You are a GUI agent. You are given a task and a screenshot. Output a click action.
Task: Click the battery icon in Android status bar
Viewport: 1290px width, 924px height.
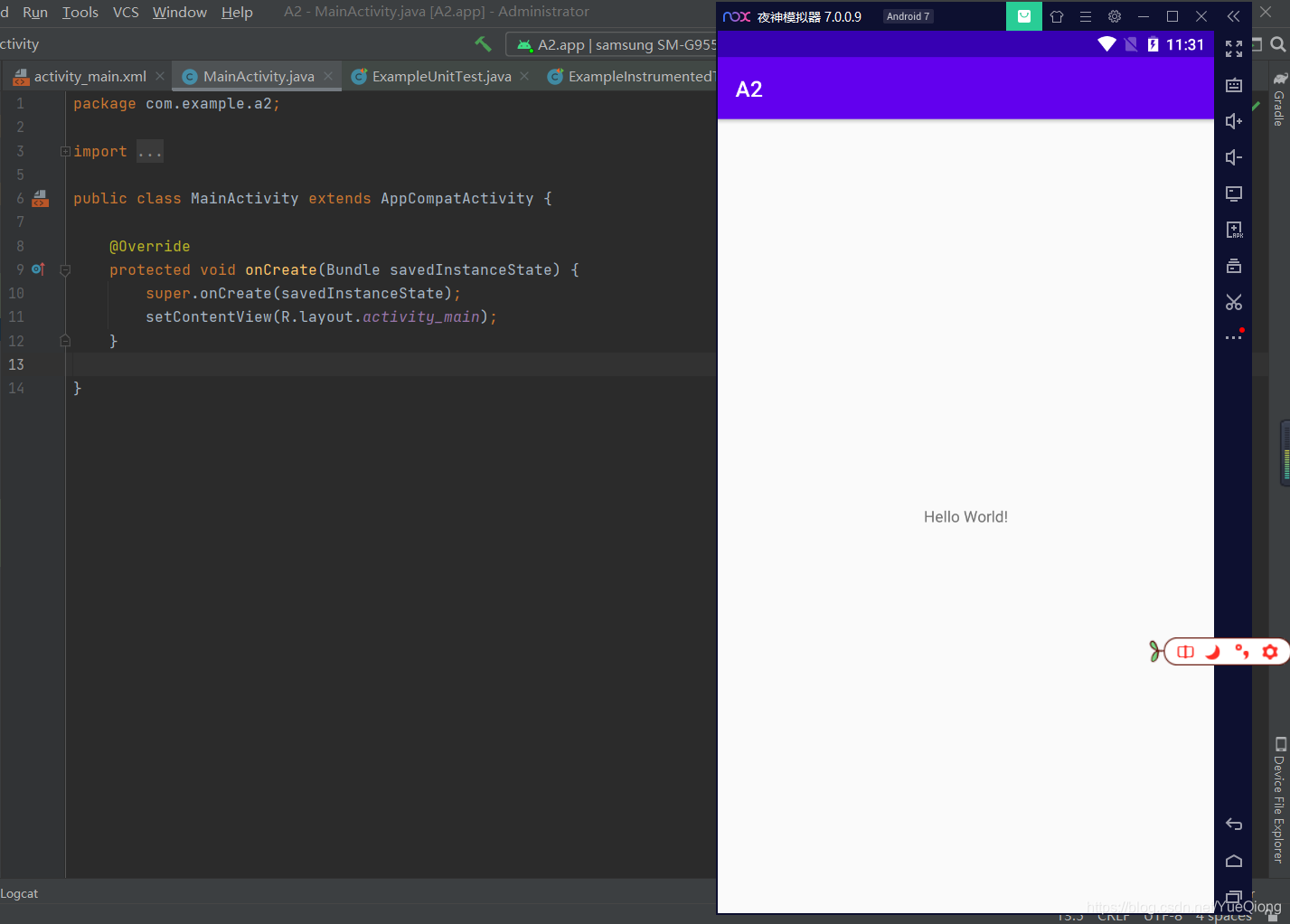click(x=1153, y=44)
